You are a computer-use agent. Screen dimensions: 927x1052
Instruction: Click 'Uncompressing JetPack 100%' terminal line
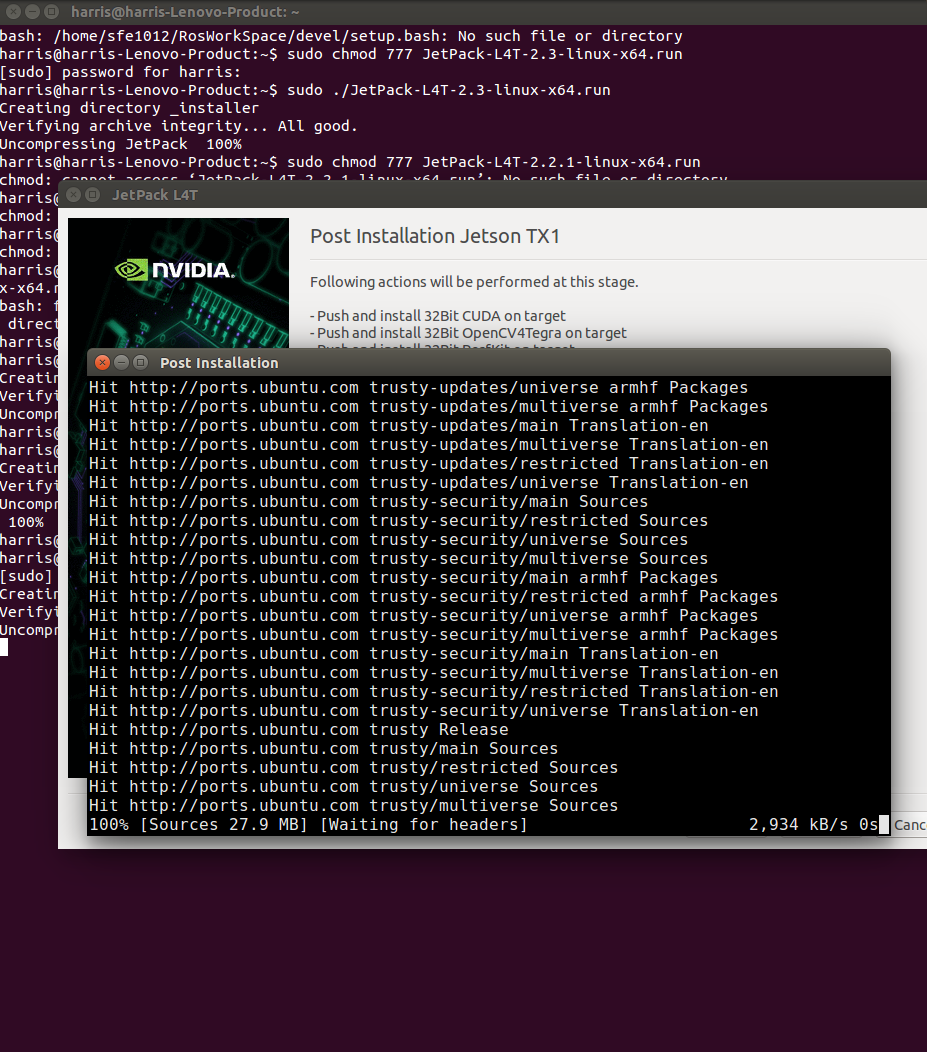(x=121, y=144)
